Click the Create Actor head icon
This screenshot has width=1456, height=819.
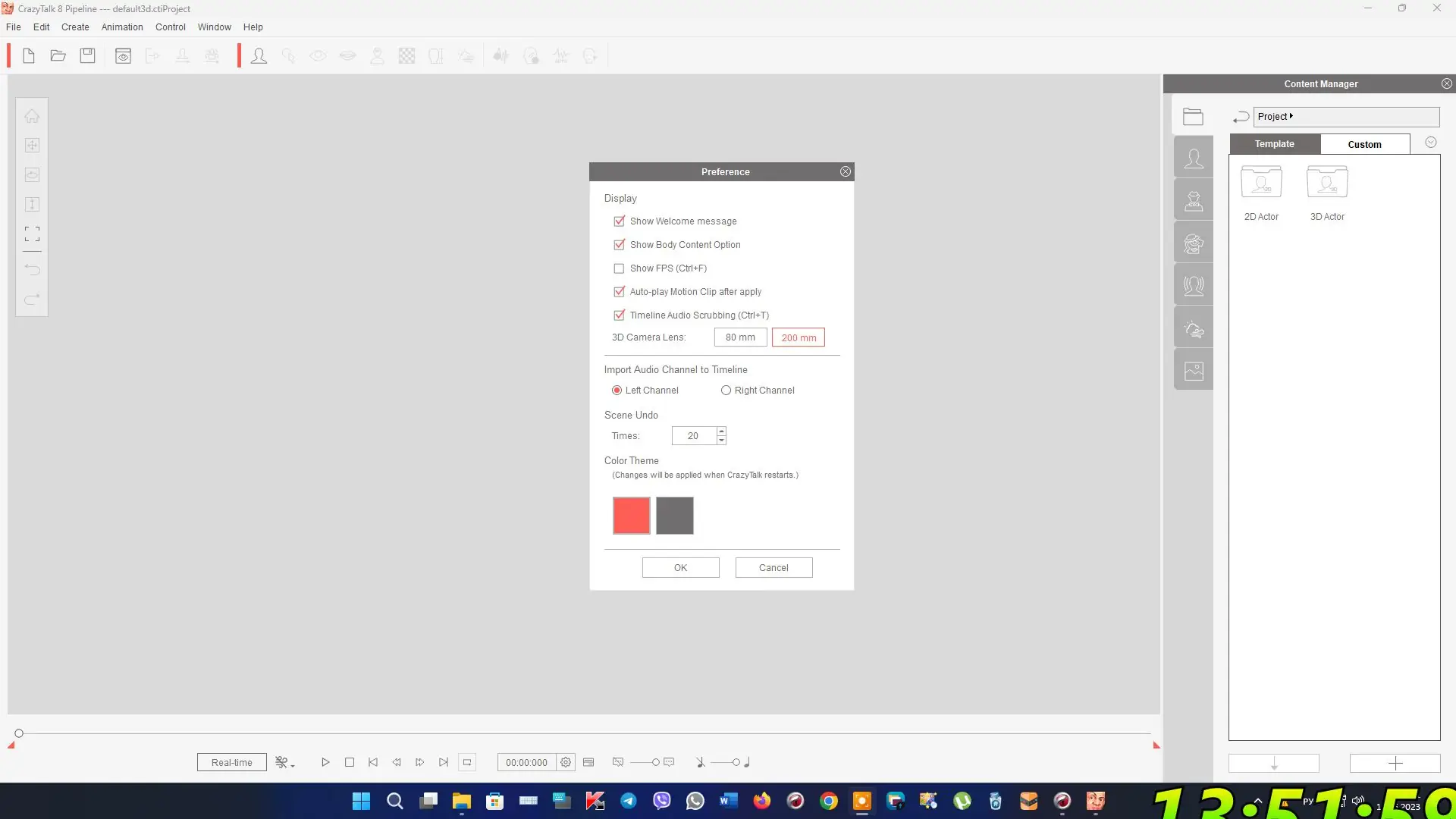(259, 55)
